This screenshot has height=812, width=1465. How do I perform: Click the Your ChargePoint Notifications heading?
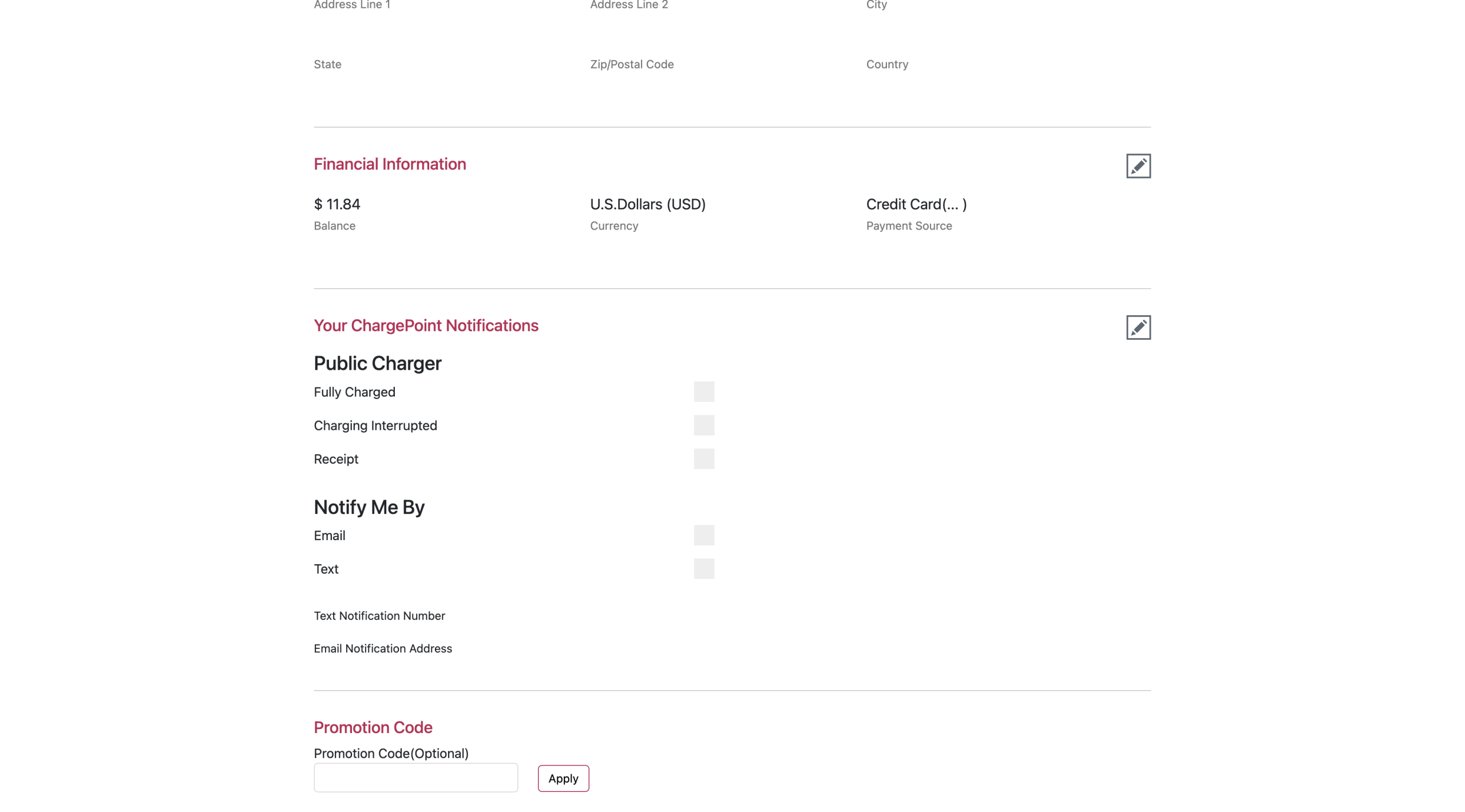click(426, 326)
